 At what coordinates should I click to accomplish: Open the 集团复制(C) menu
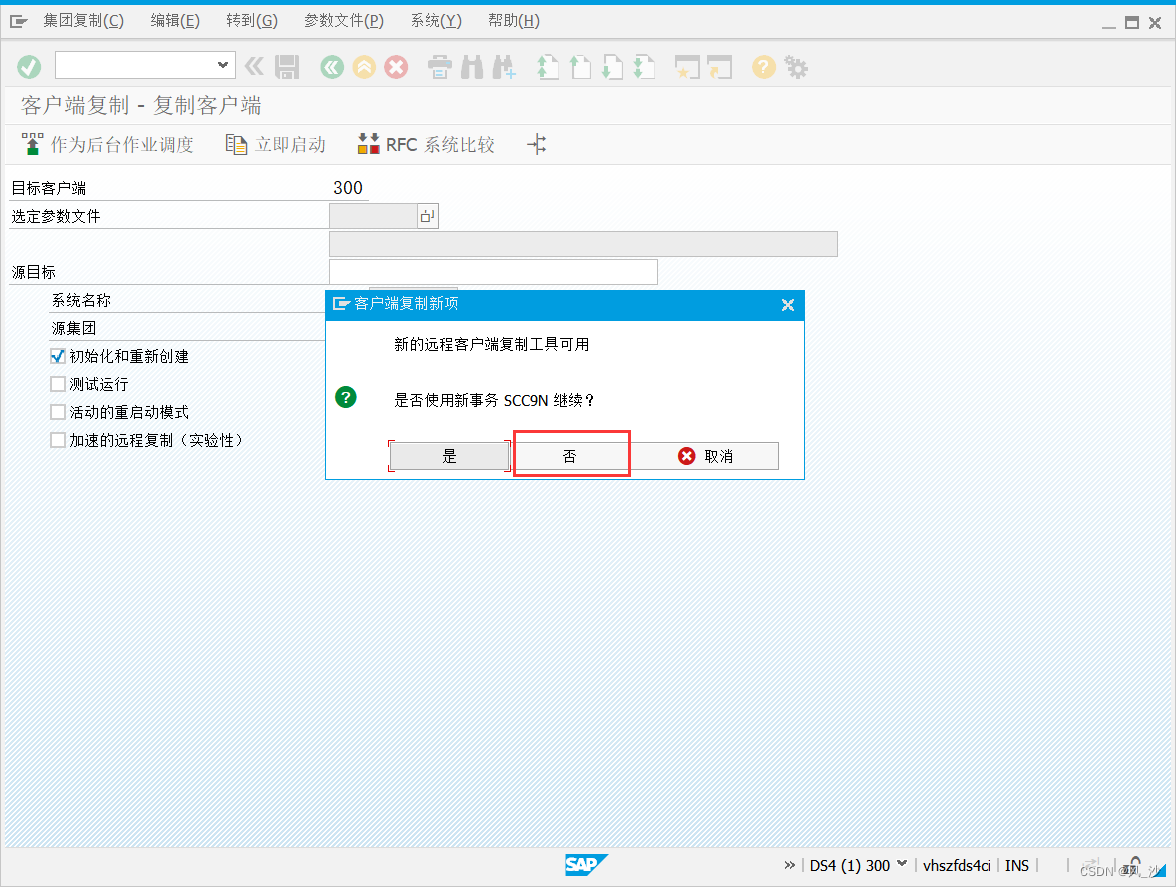(83, 21)
